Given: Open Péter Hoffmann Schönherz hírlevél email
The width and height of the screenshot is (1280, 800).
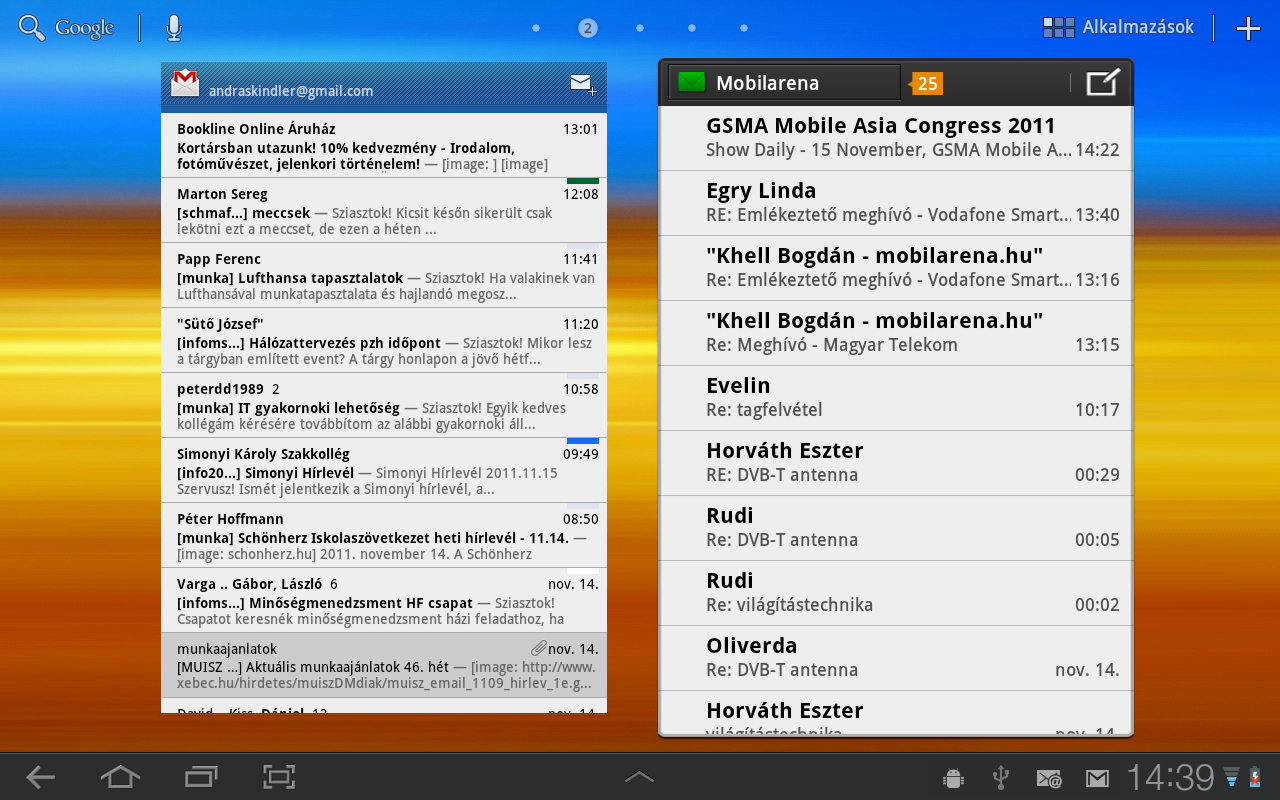Looking at the screenshot, I should tap(384, 535).
